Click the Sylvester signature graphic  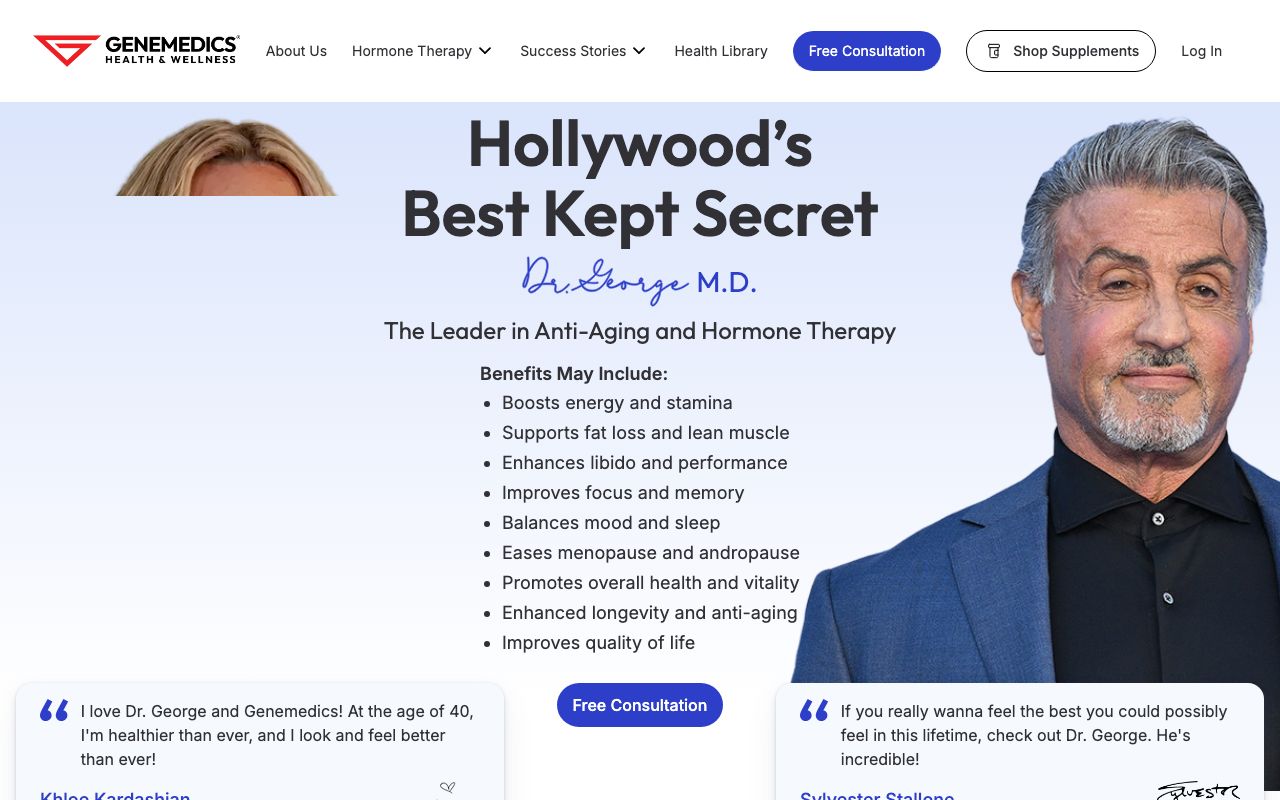1198,790
